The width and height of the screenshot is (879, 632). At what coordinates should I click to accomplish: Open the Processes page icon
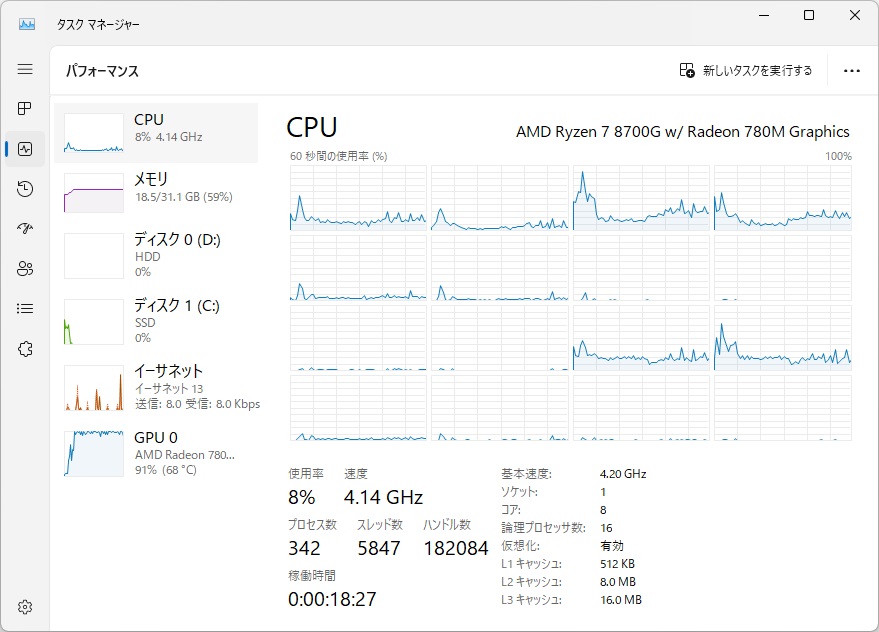(x=25, y=108)
